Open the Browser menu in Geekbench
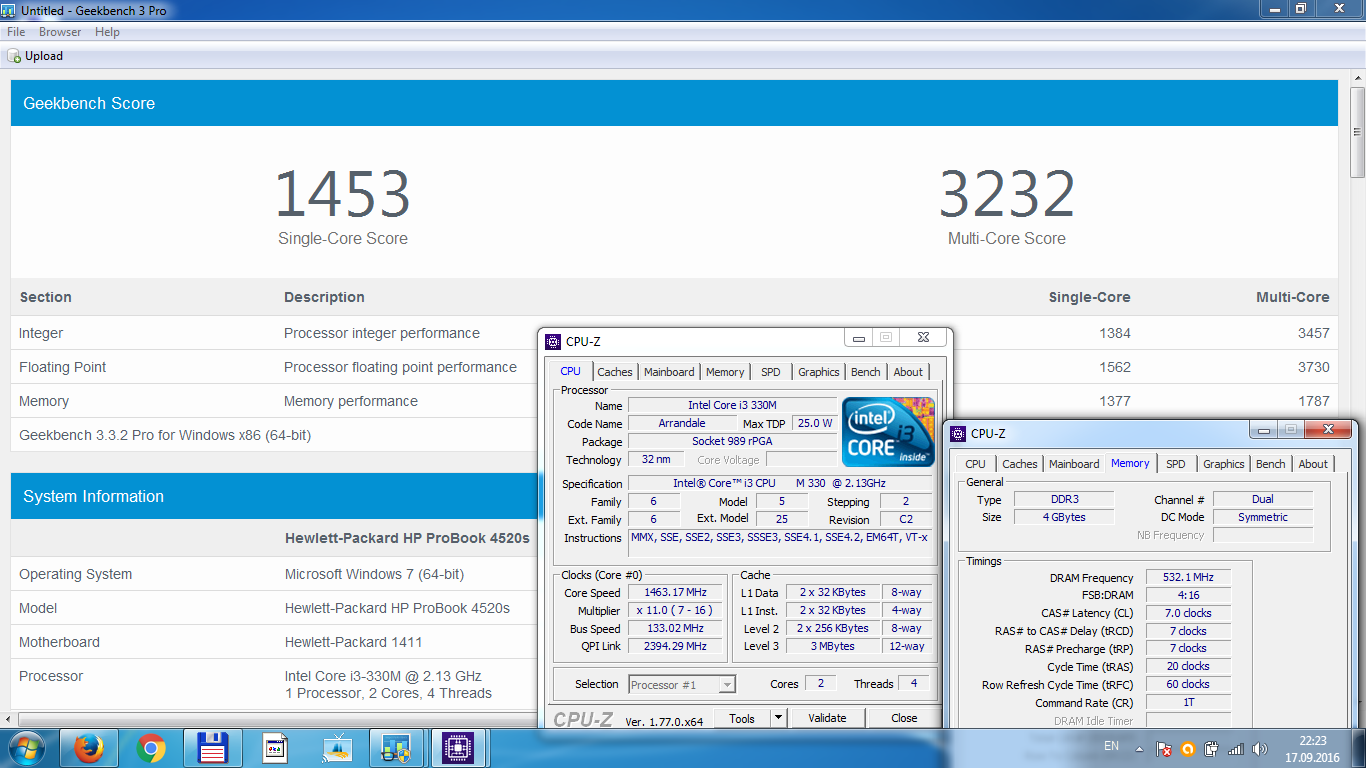The image size is (1366, 768). tap(60, 32)
